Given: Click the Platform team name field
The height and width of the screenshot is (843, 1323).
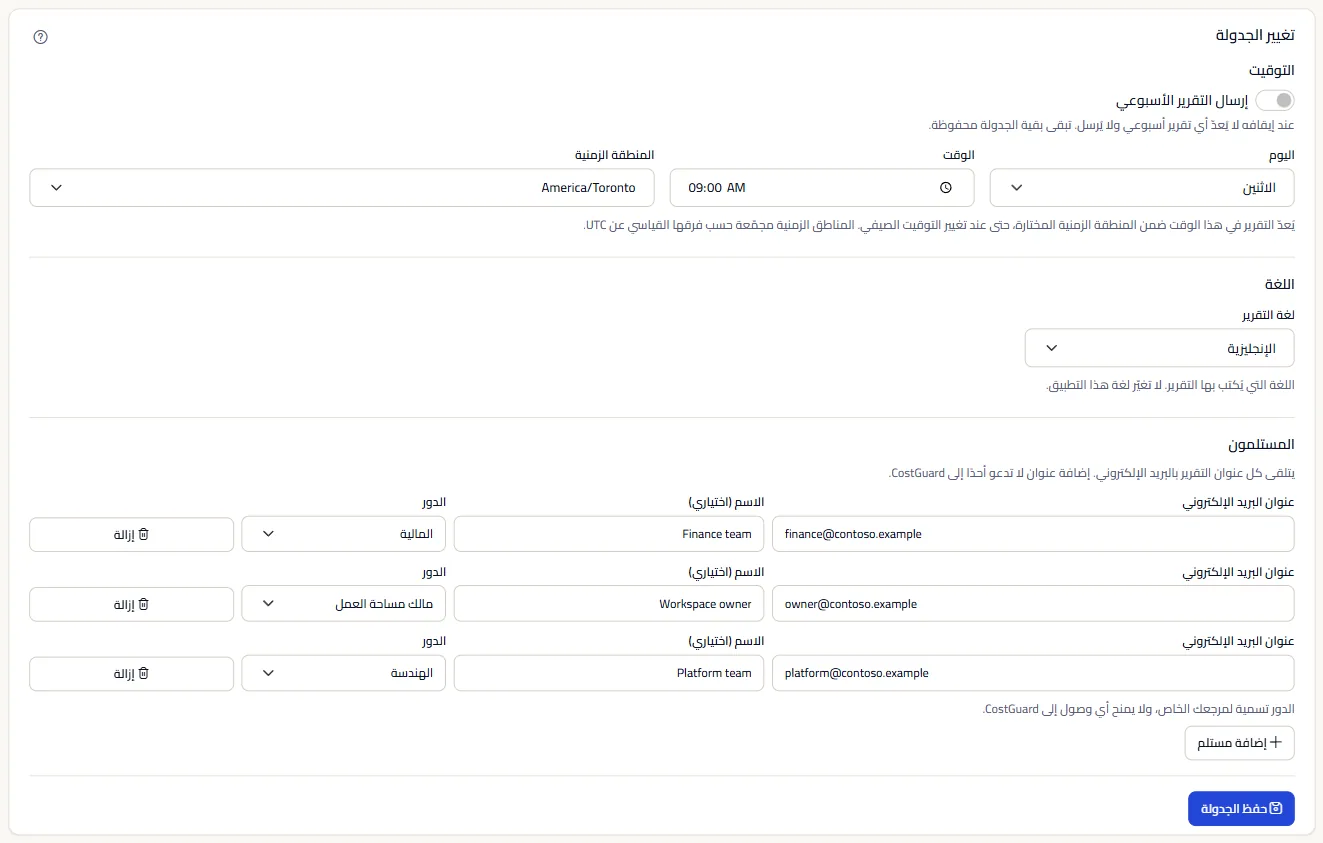Looking at the screenshot, I should click(609, 674).
